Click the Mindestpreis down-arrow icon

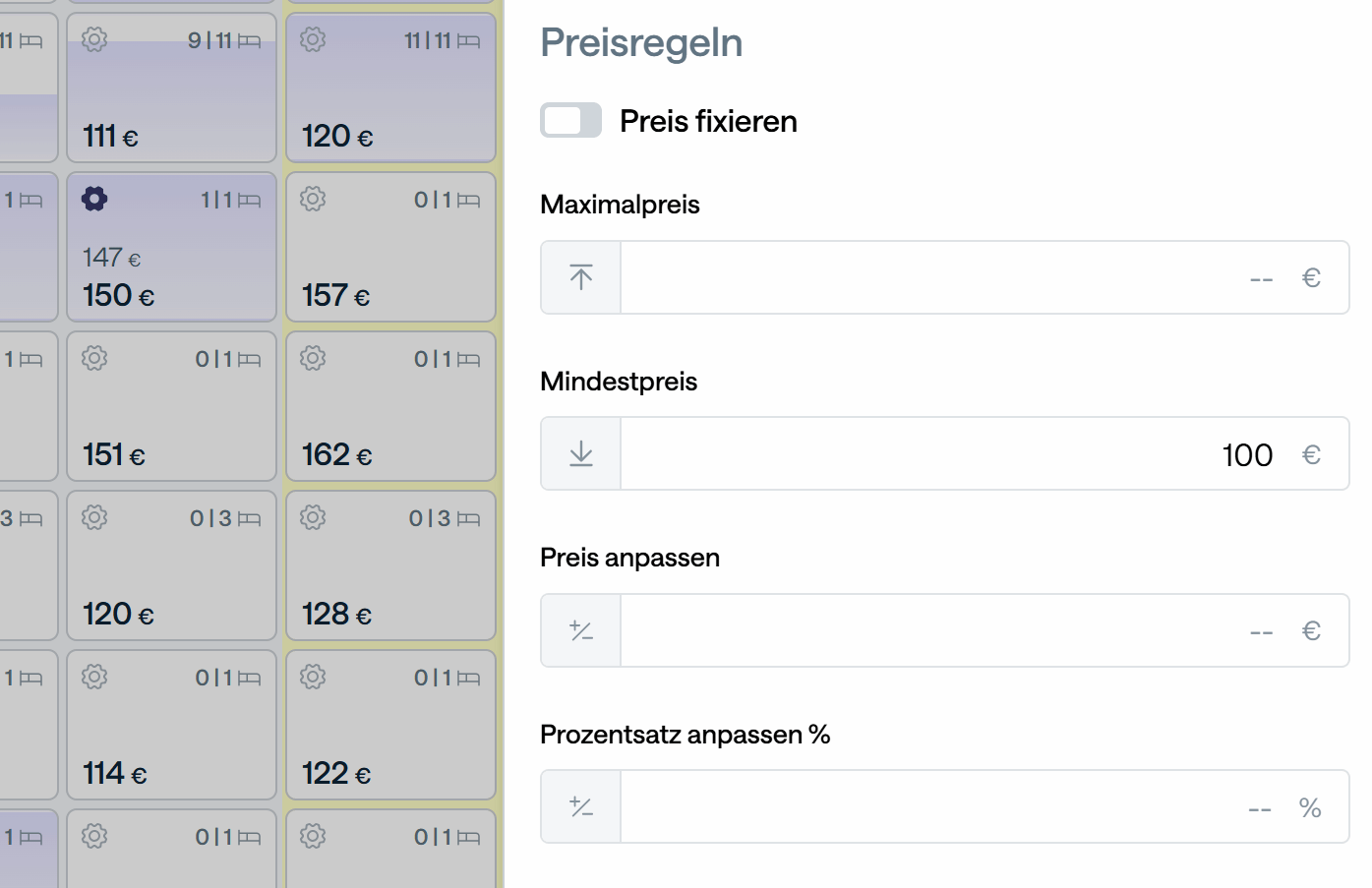pos(581,453)
